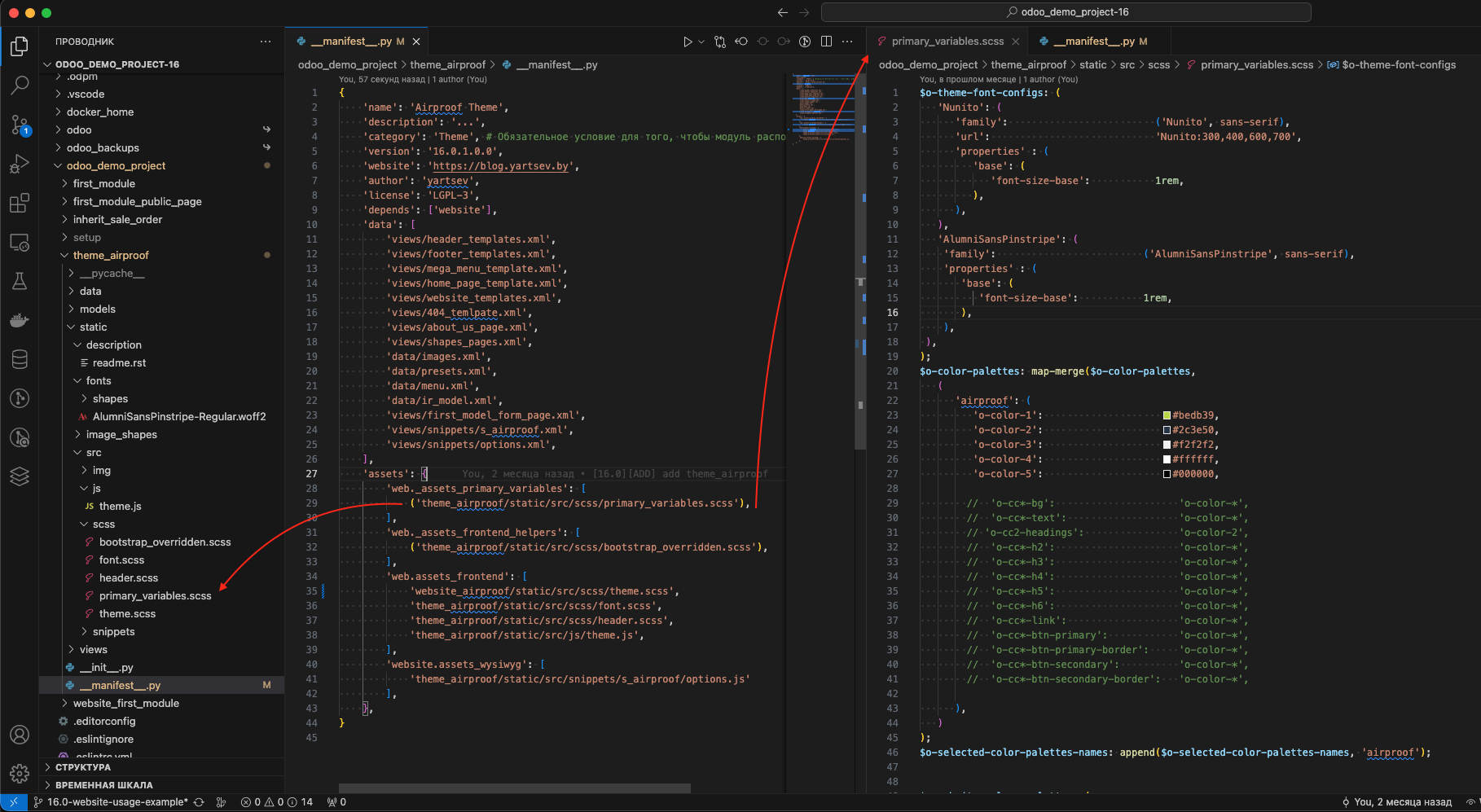Viewport: 1481px width, 812px height.
Task: Open the Database cylinder view
Action: coord(20,359)
